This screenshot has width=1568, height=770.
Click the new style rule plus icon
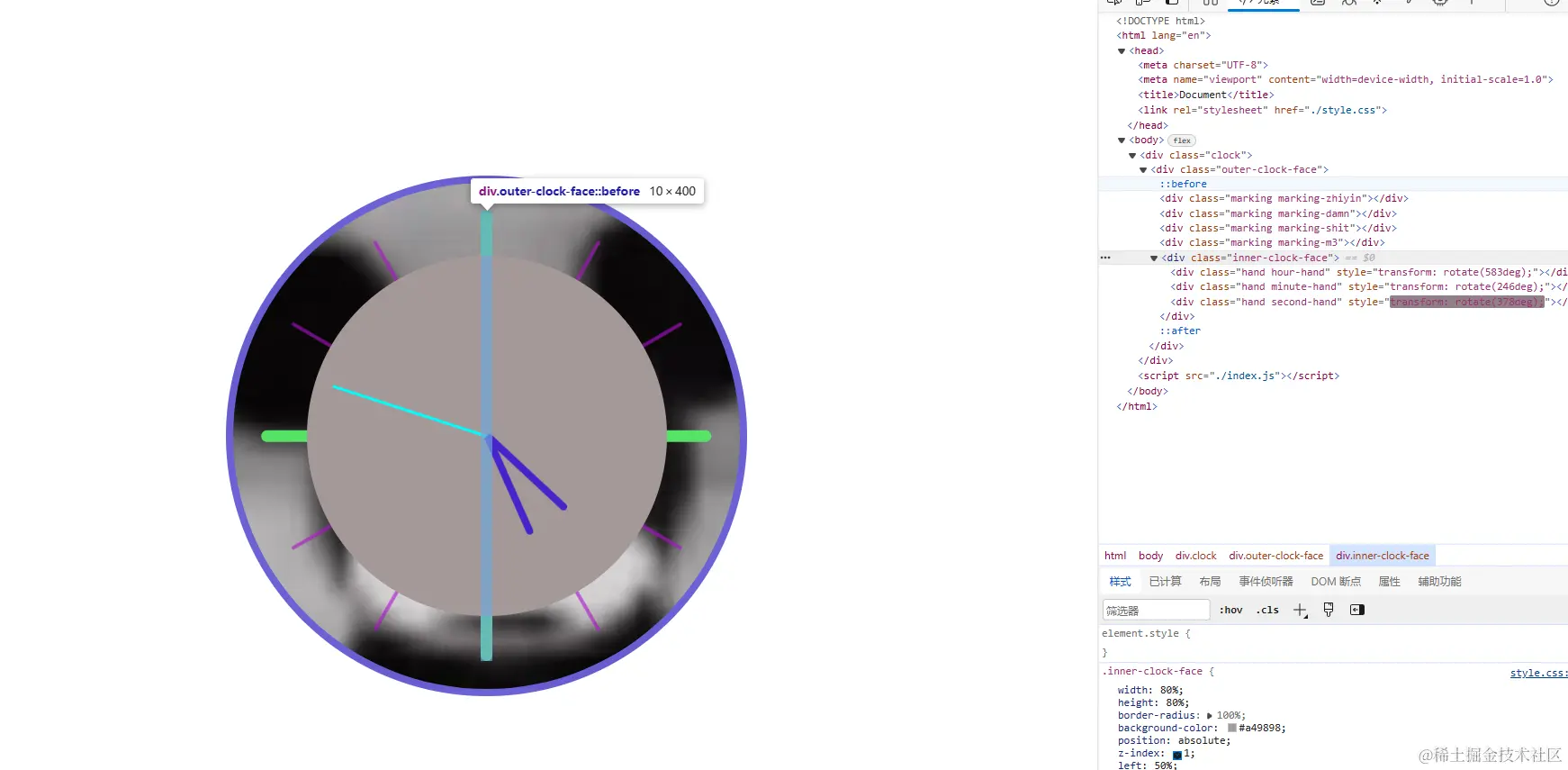pos(1300,611)
